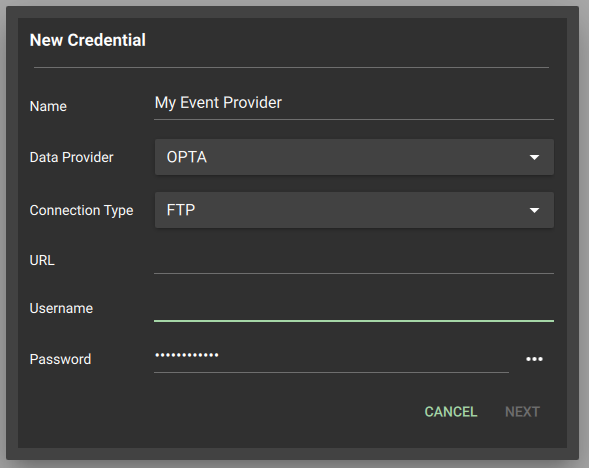
Task: Expand the Data Provider dropdown arrow
Action: coord(534,157)
